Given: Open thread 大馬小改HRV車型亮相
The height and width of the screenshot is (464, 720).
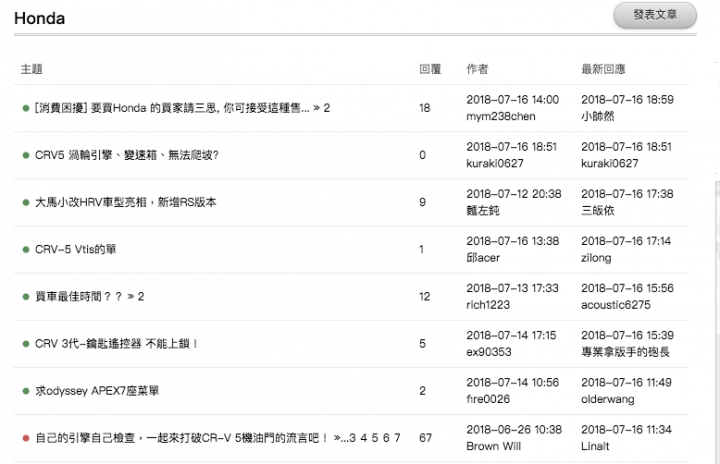Looking at the screenshot, I should click(125, 202).
